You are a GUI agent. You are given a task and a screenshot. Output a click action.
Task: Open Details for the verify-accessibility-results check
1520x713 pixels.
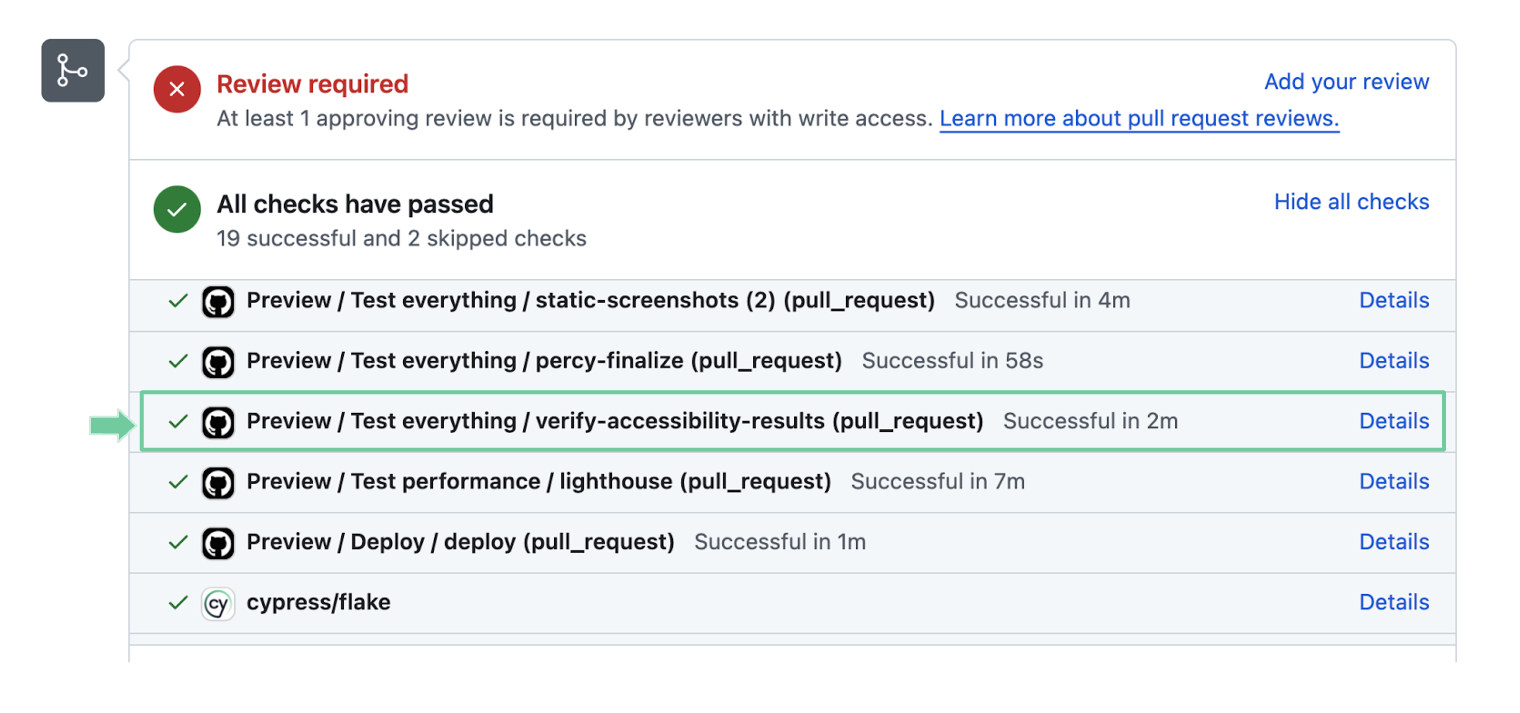(1394, 421)
